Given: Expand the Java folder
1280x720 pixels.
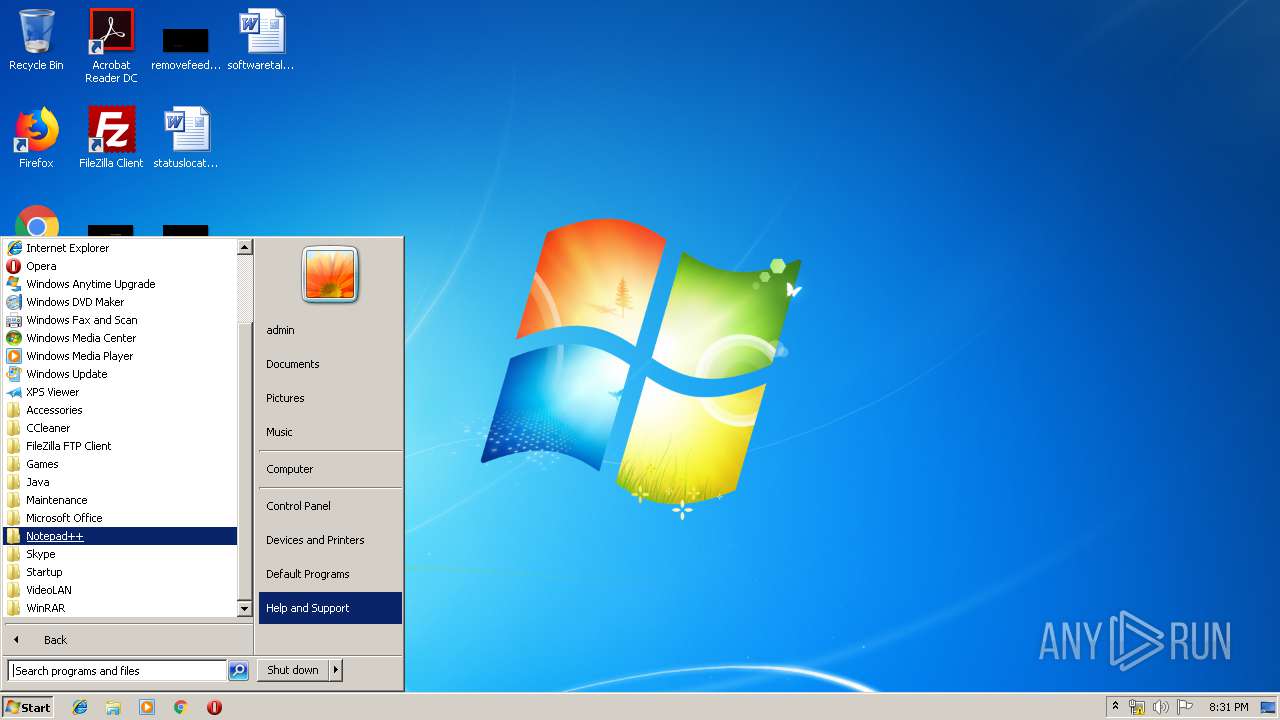Looking at the screenshot, I should coord(120,482).
